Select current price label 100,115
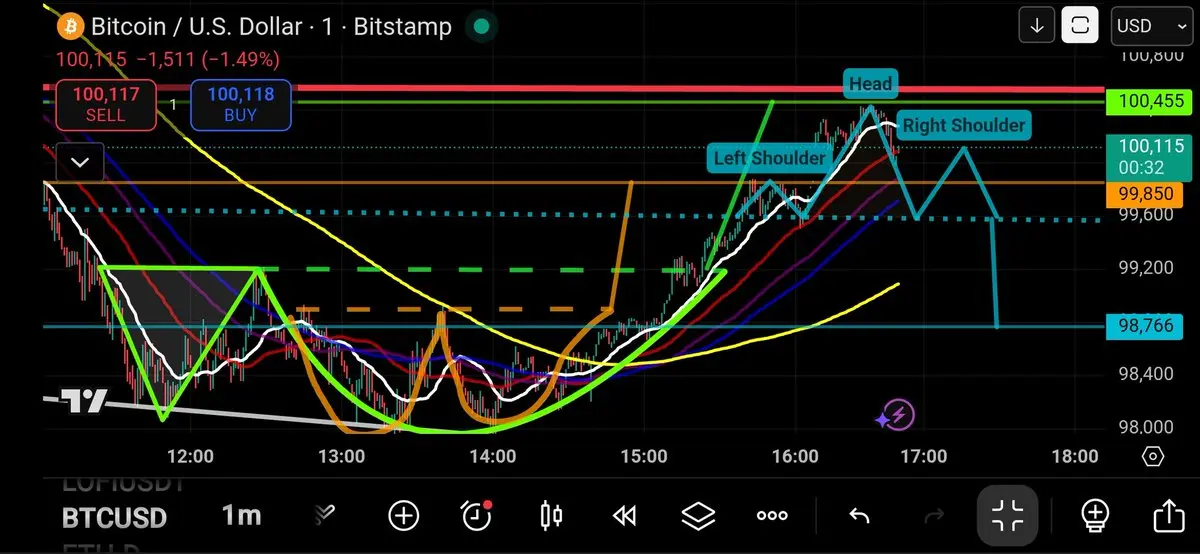1200x554 pixels. pos(1151,157)
